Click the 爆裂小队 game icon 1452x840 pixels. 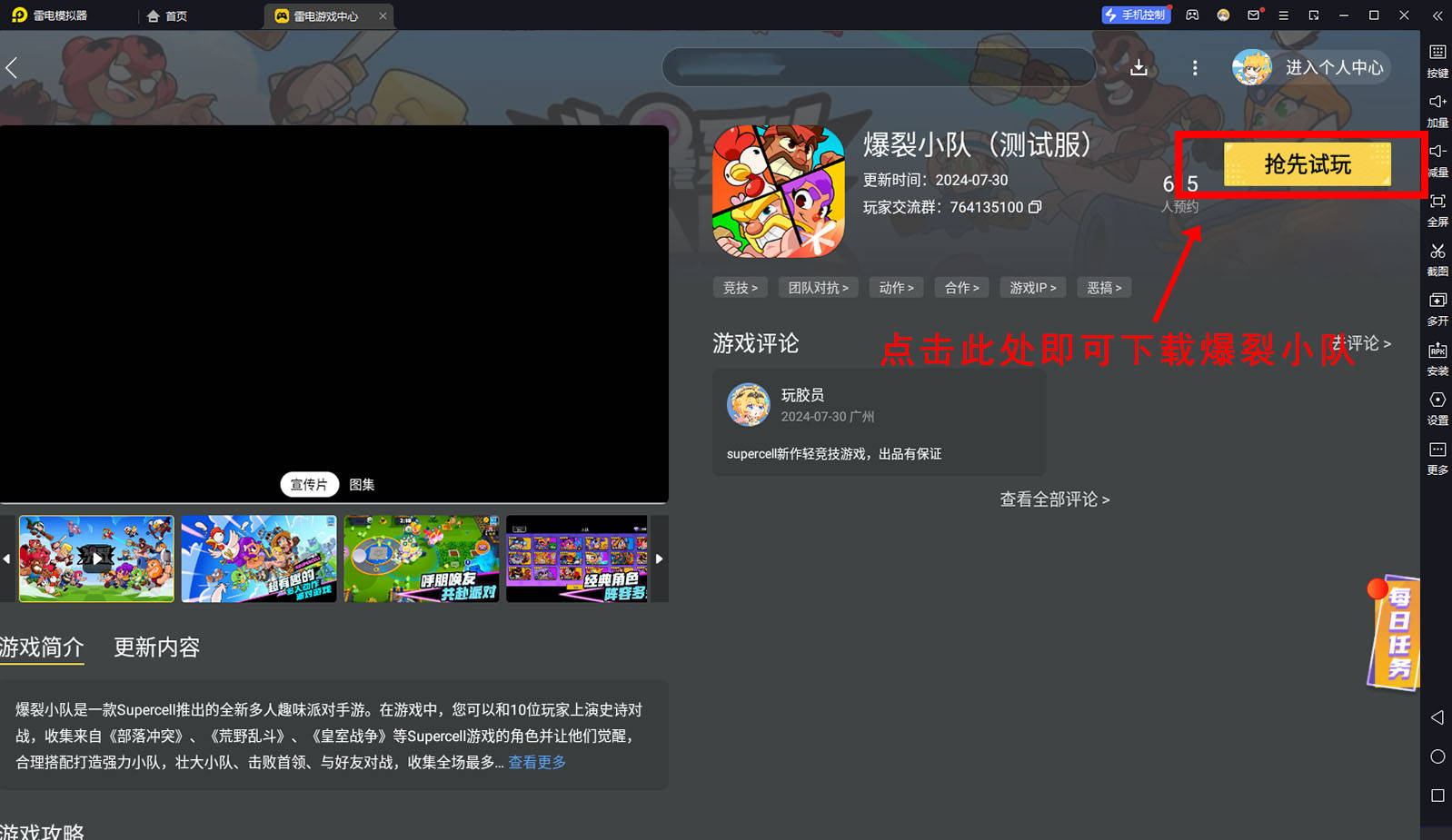click(779, 192)
